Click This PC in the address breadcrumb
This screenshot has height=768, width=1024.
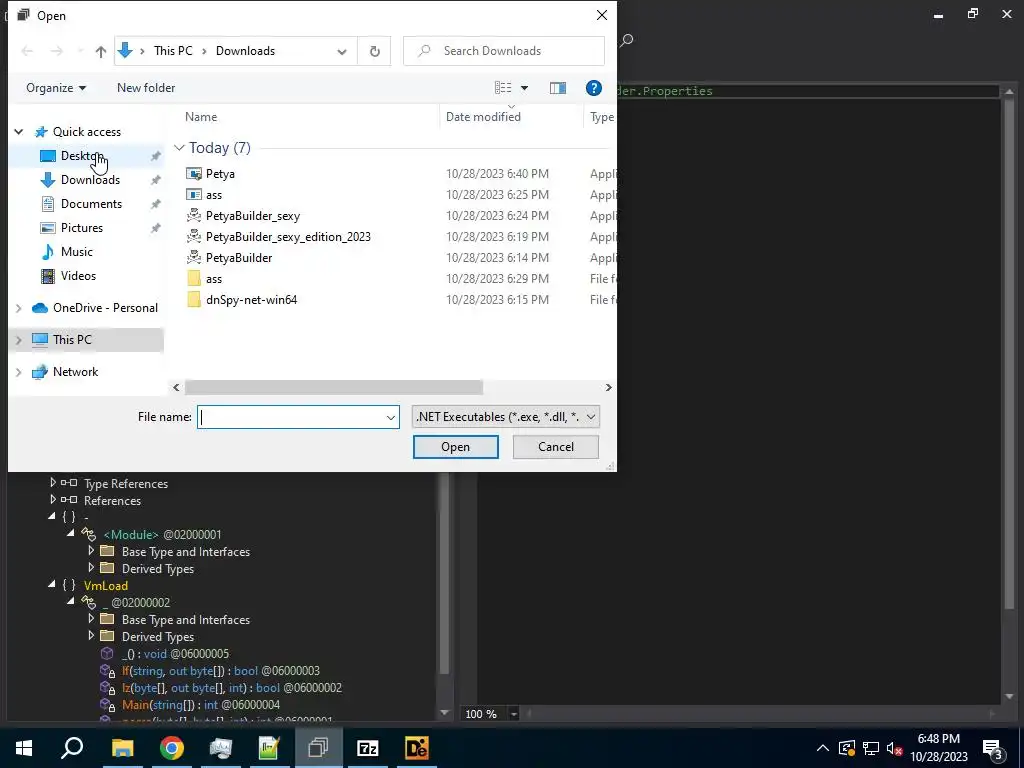point(173,51)
